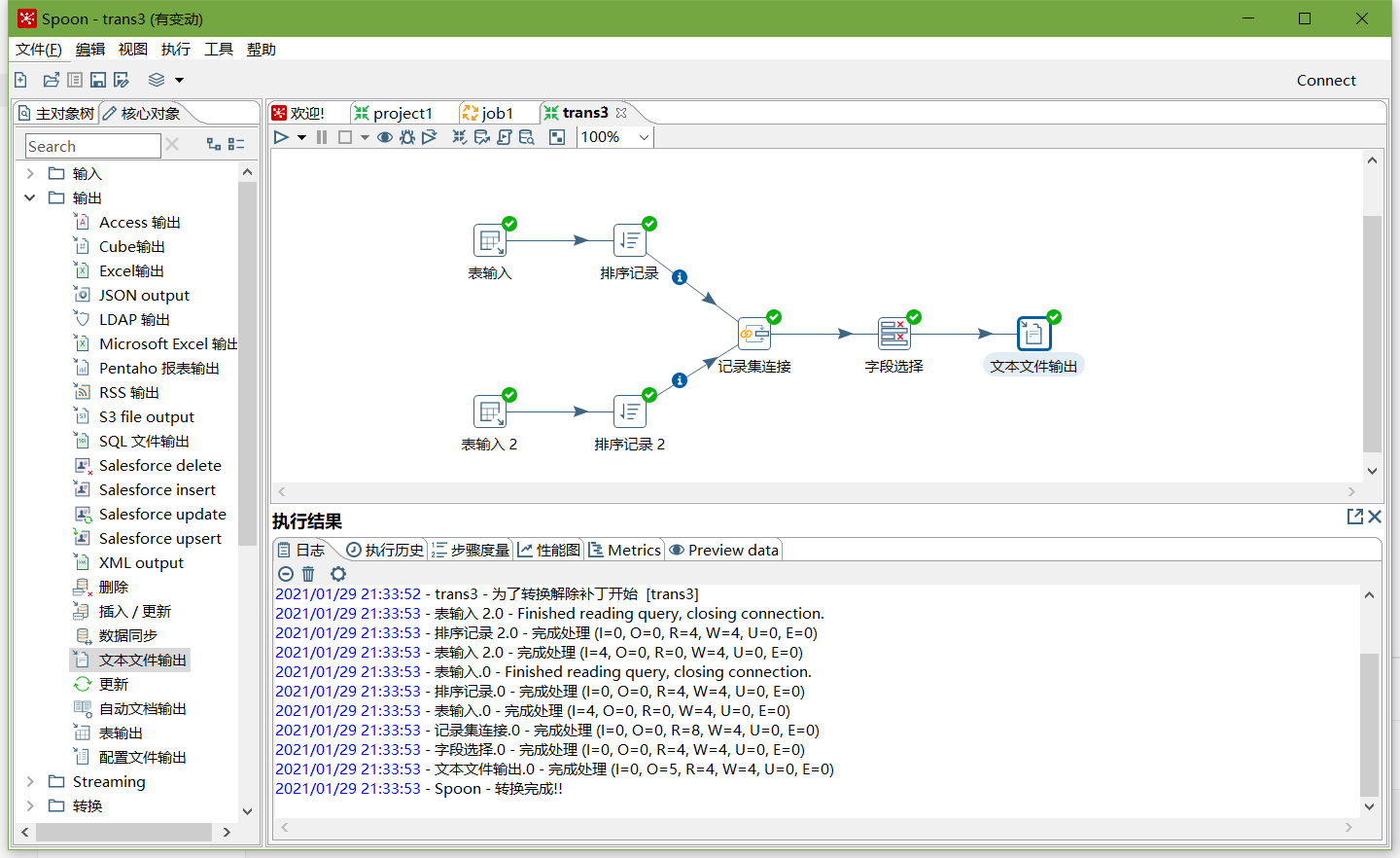Open the 日志 results tab
The width and height of the screenshot is (1400, 858).
(302, 551)
